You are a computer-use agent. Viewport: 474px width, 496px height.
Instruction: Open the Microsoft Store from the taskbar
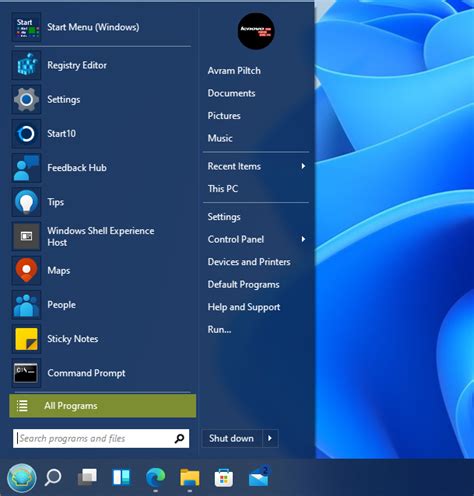click(224, 478)
